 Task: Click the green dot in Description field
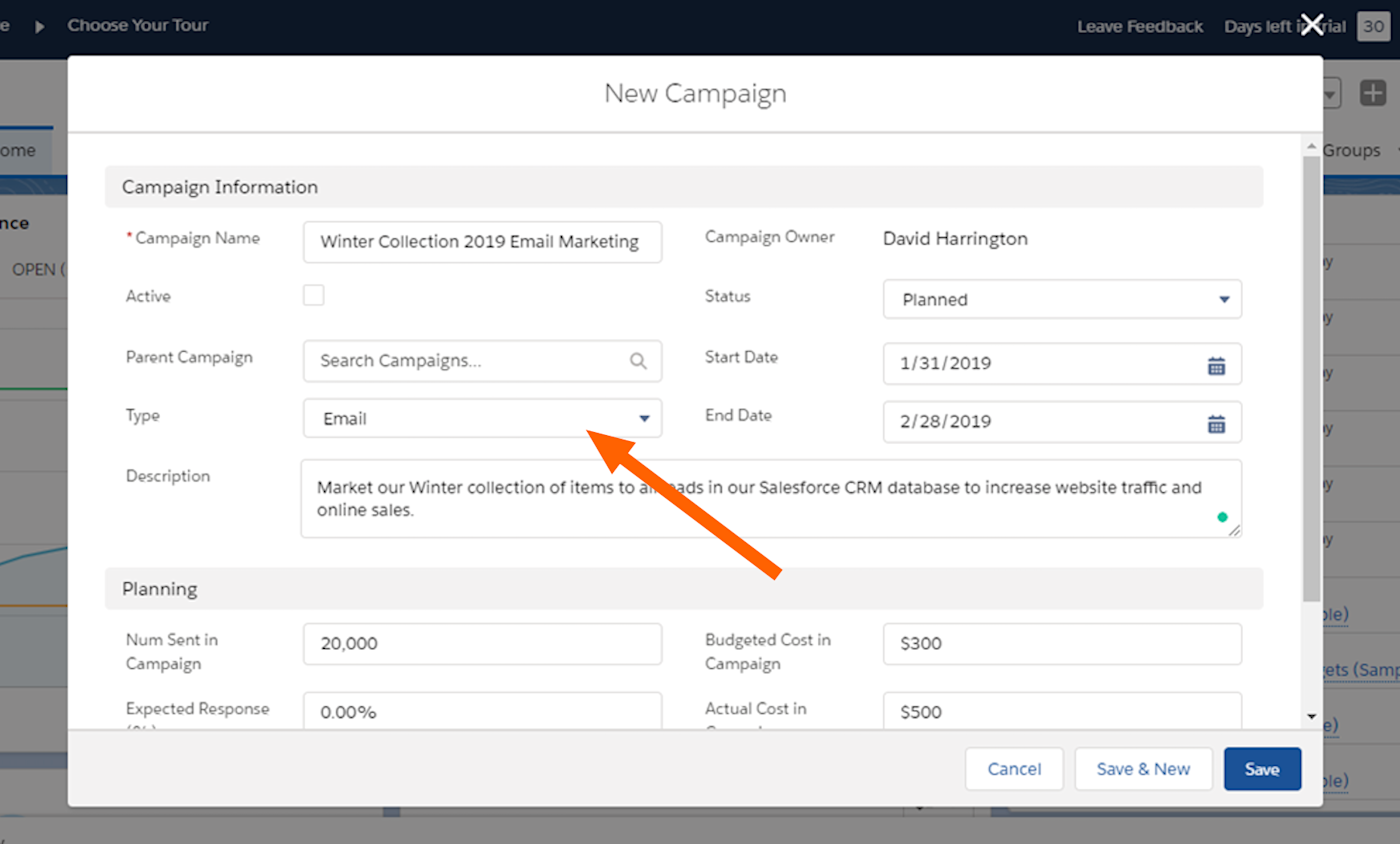pos(1222,517)
